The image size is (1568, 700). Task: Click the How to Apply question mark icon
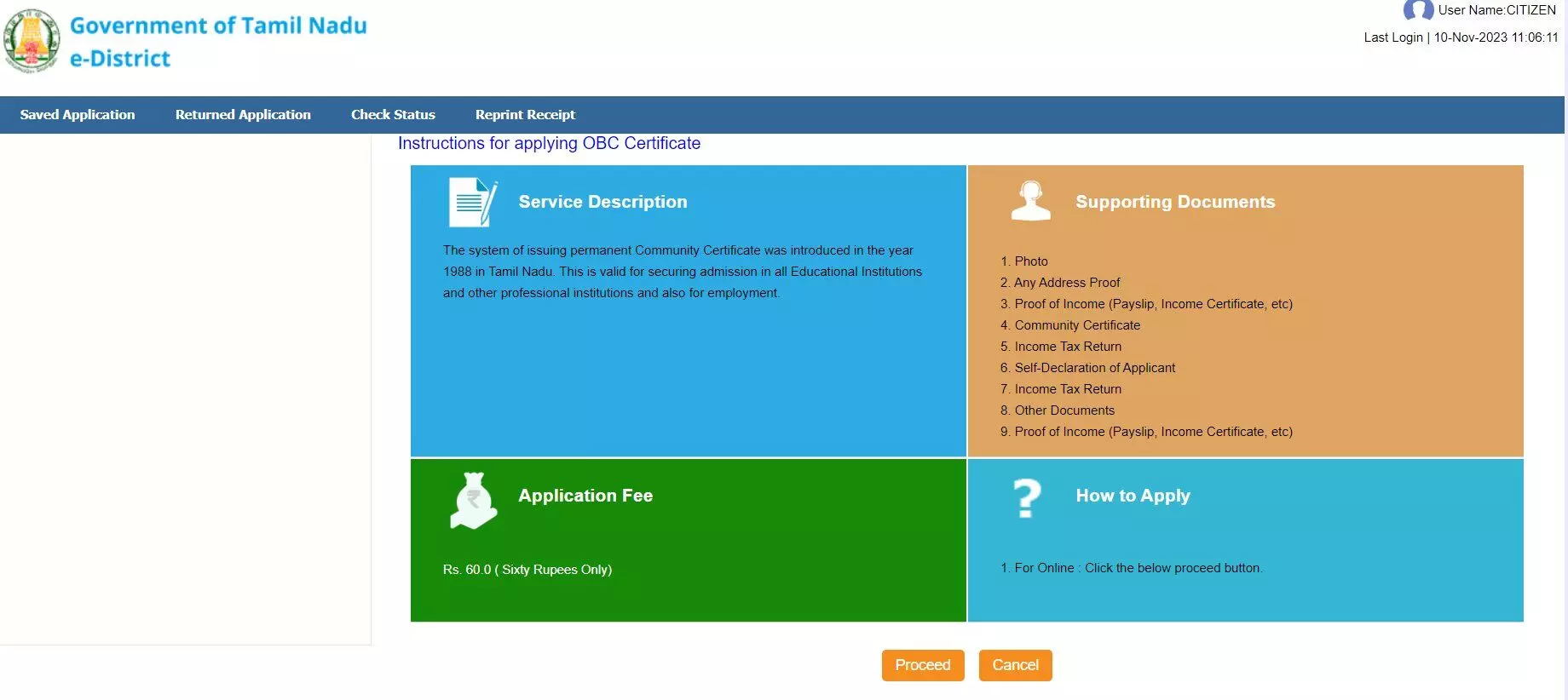(x=1027, y=498)
